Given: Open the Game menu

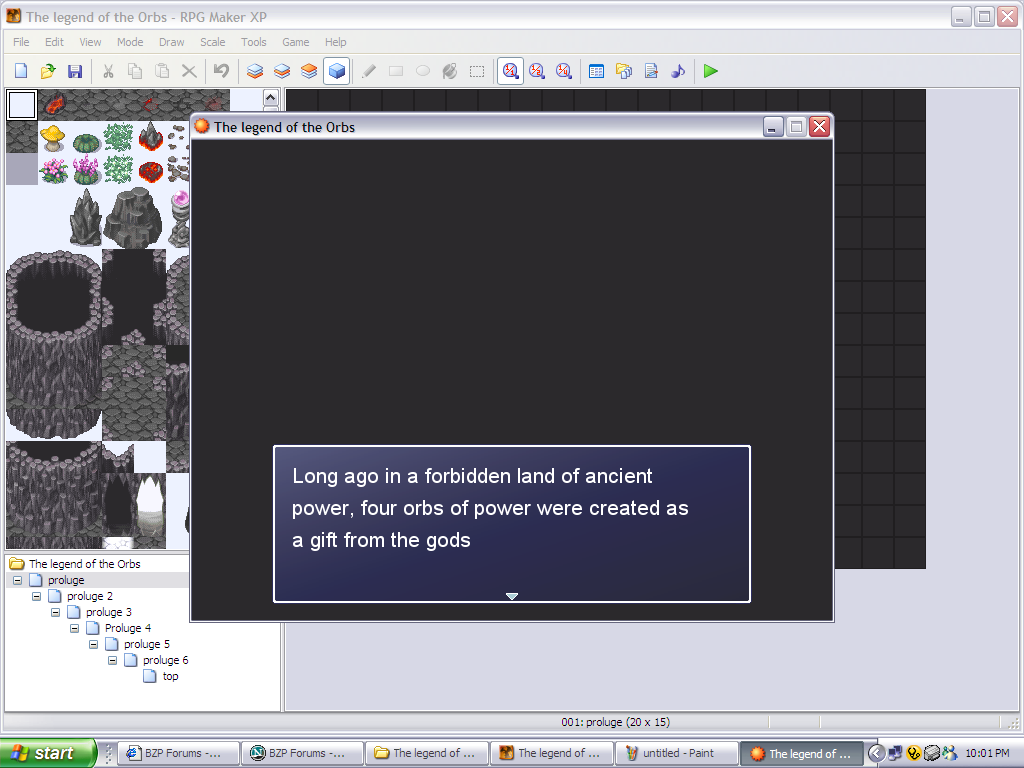Looking at the screenshot, I should [x=295, y=42].
